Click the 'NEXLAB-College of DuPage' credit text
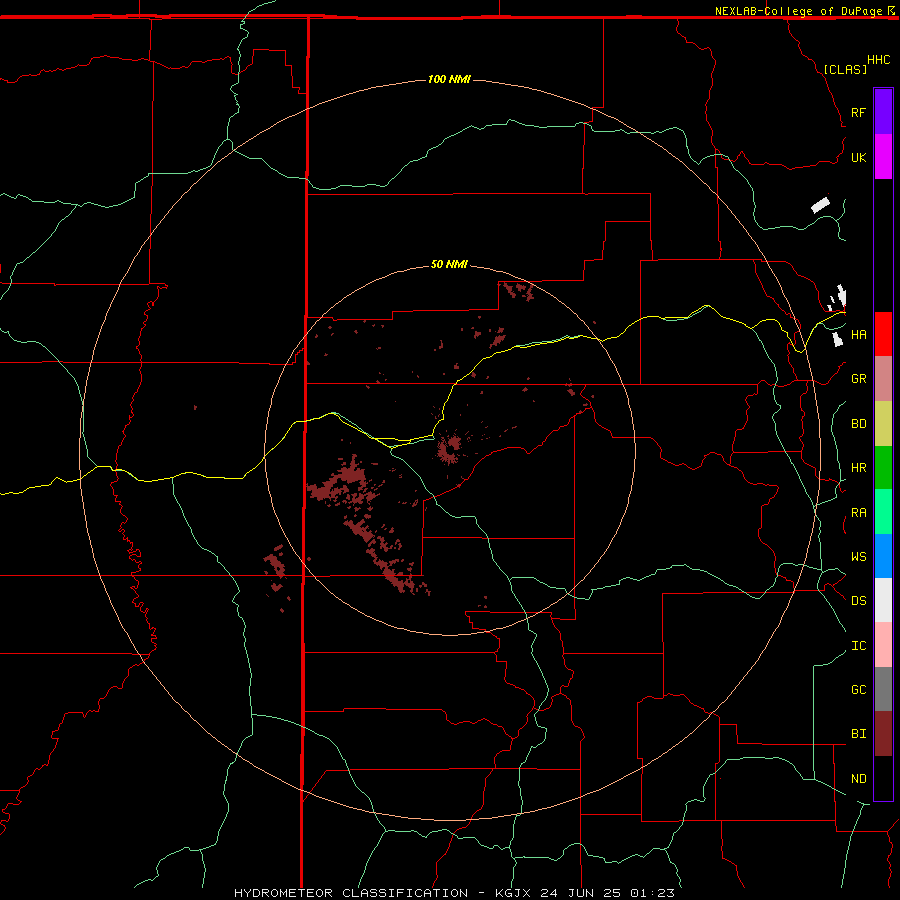900x900 pixels. (798, 11)
